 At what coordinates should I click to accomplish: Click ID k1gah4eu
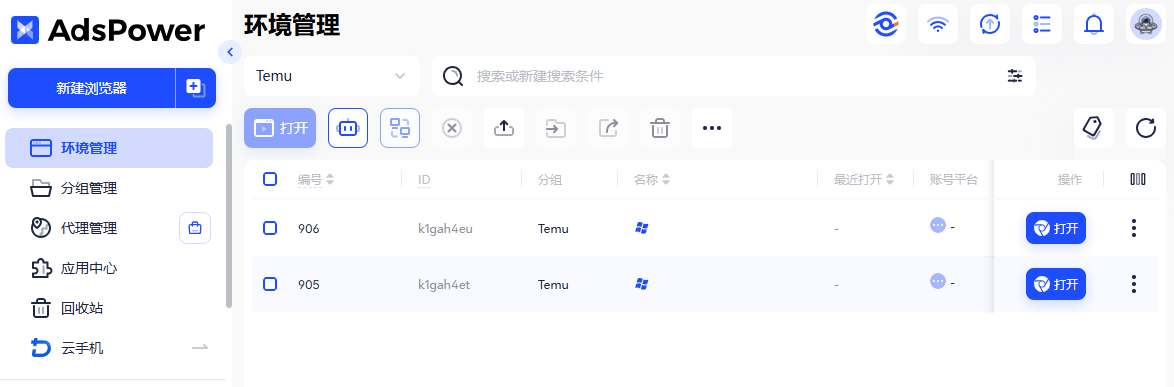click(445, 229)
